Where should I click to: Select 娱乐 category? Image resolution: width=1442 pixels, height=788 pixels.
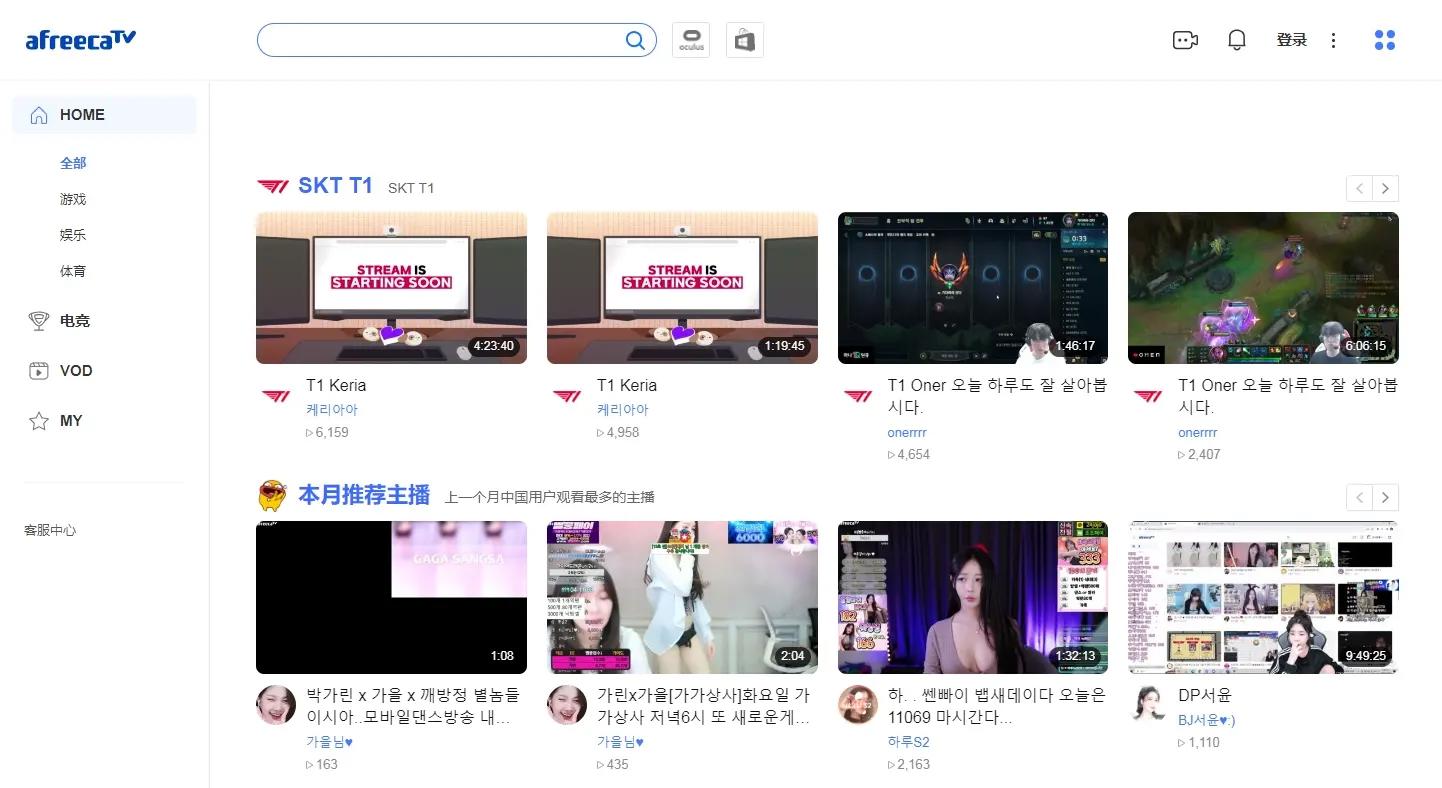pos(73,235)
